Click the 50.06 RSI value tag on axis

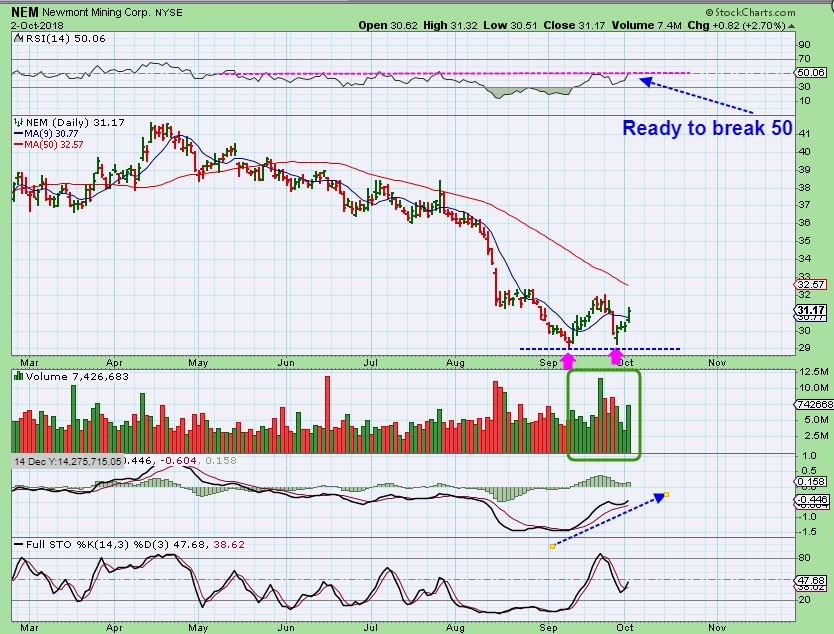(x=811, y=72)
